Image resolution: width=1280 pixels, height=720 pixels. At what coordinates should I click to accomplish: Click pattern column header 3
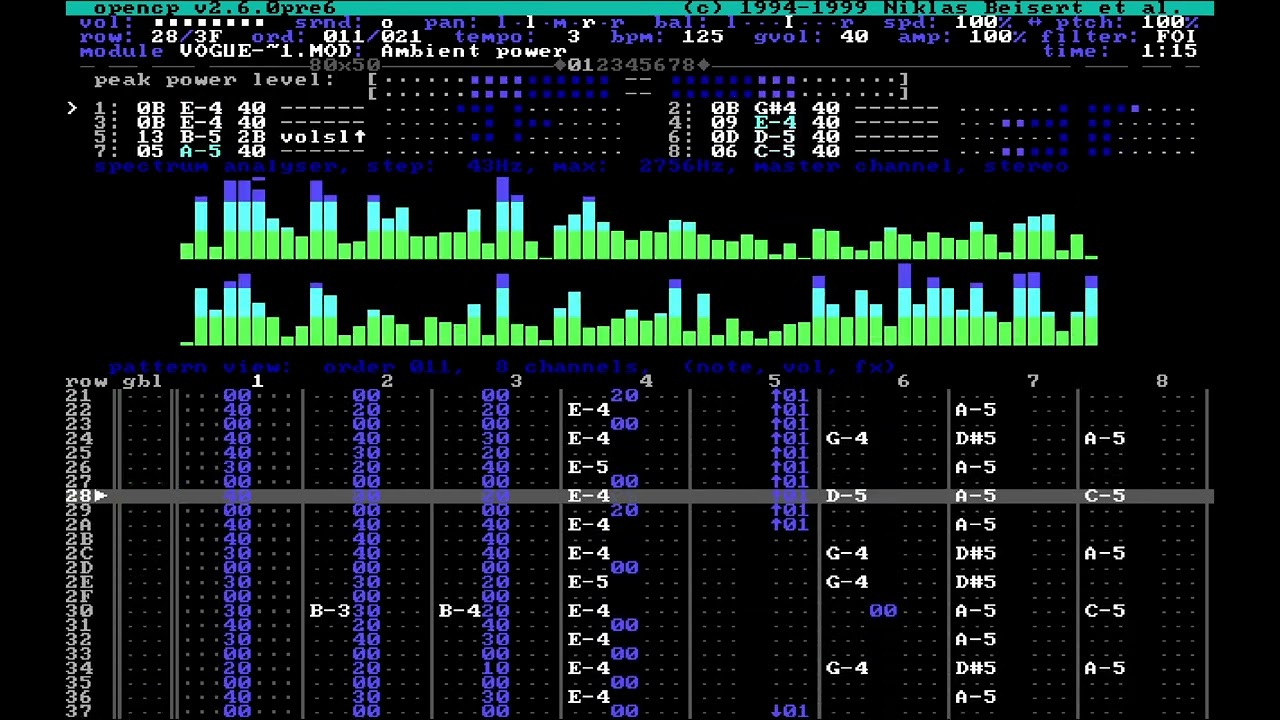tap(516, 381)
